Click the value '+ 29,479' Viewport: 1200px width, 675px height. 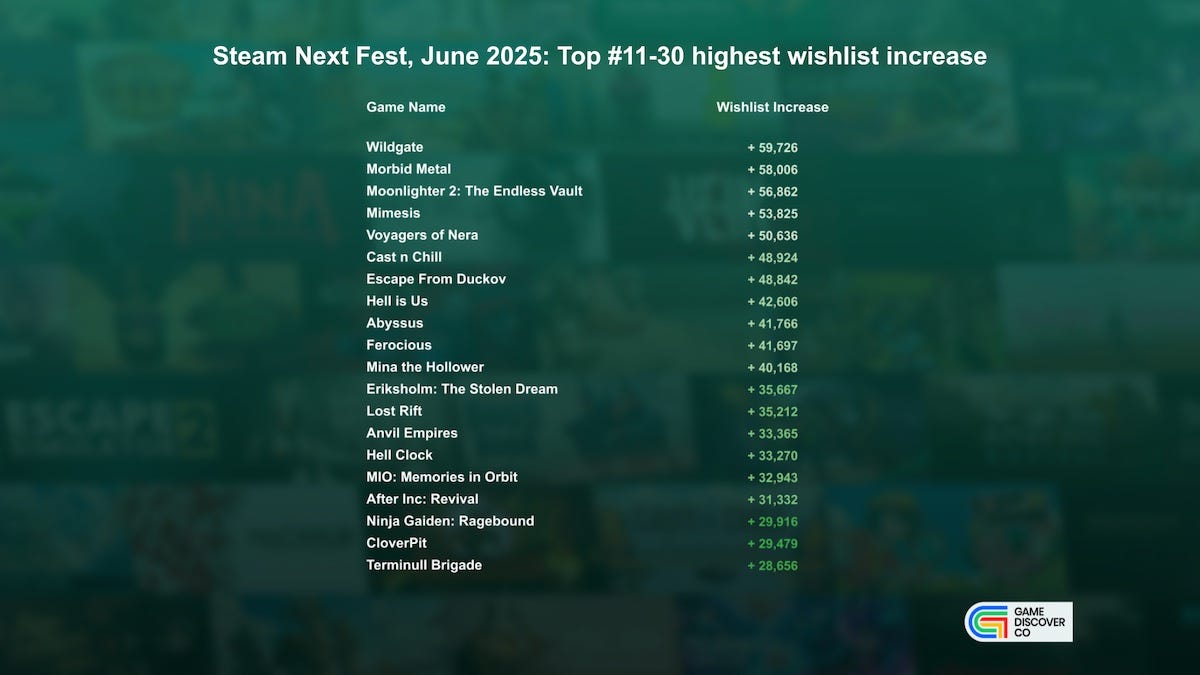tap(772, 544)
